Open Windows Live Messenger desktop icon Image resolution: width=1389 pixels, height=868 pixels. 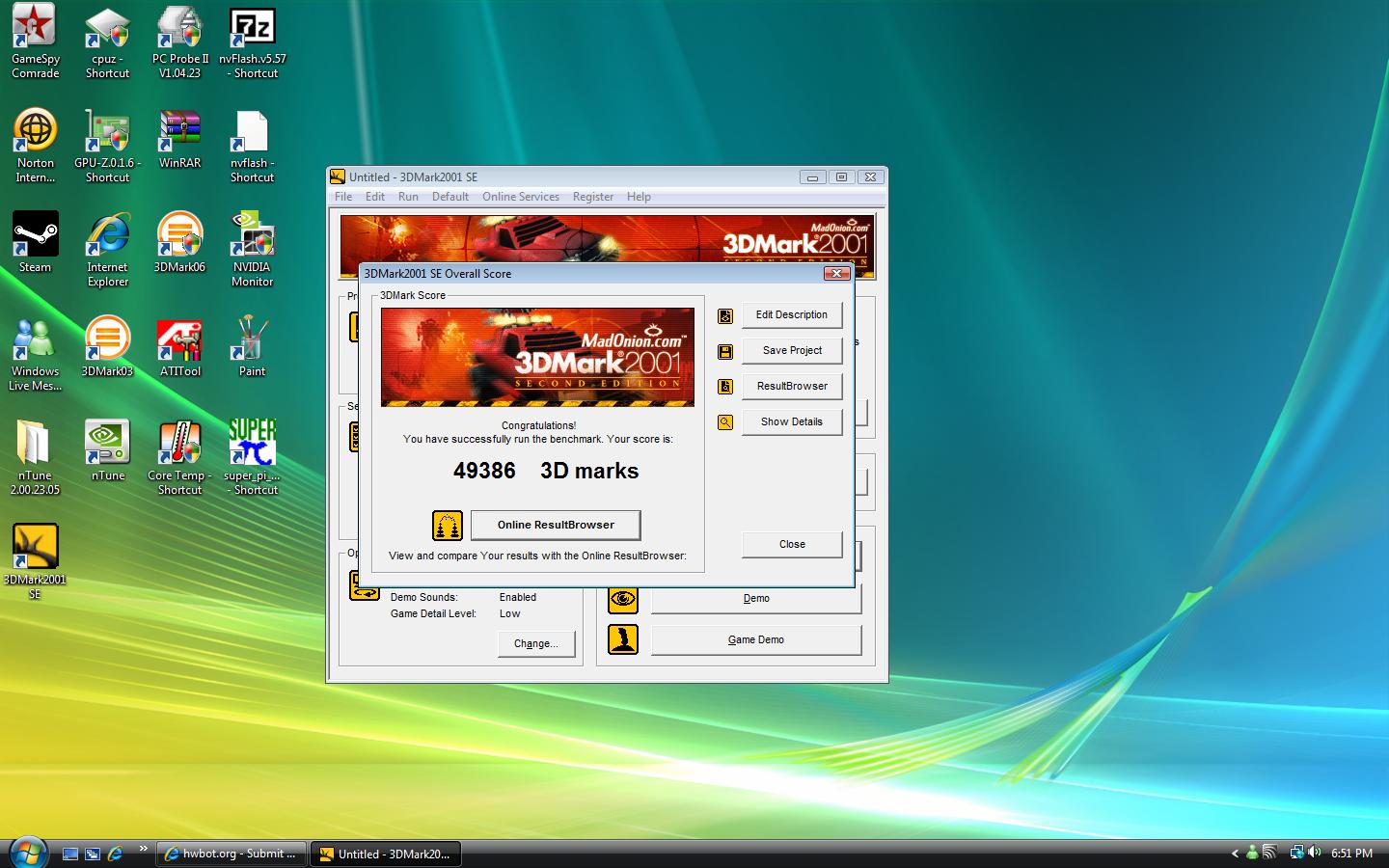click(35, 353)
